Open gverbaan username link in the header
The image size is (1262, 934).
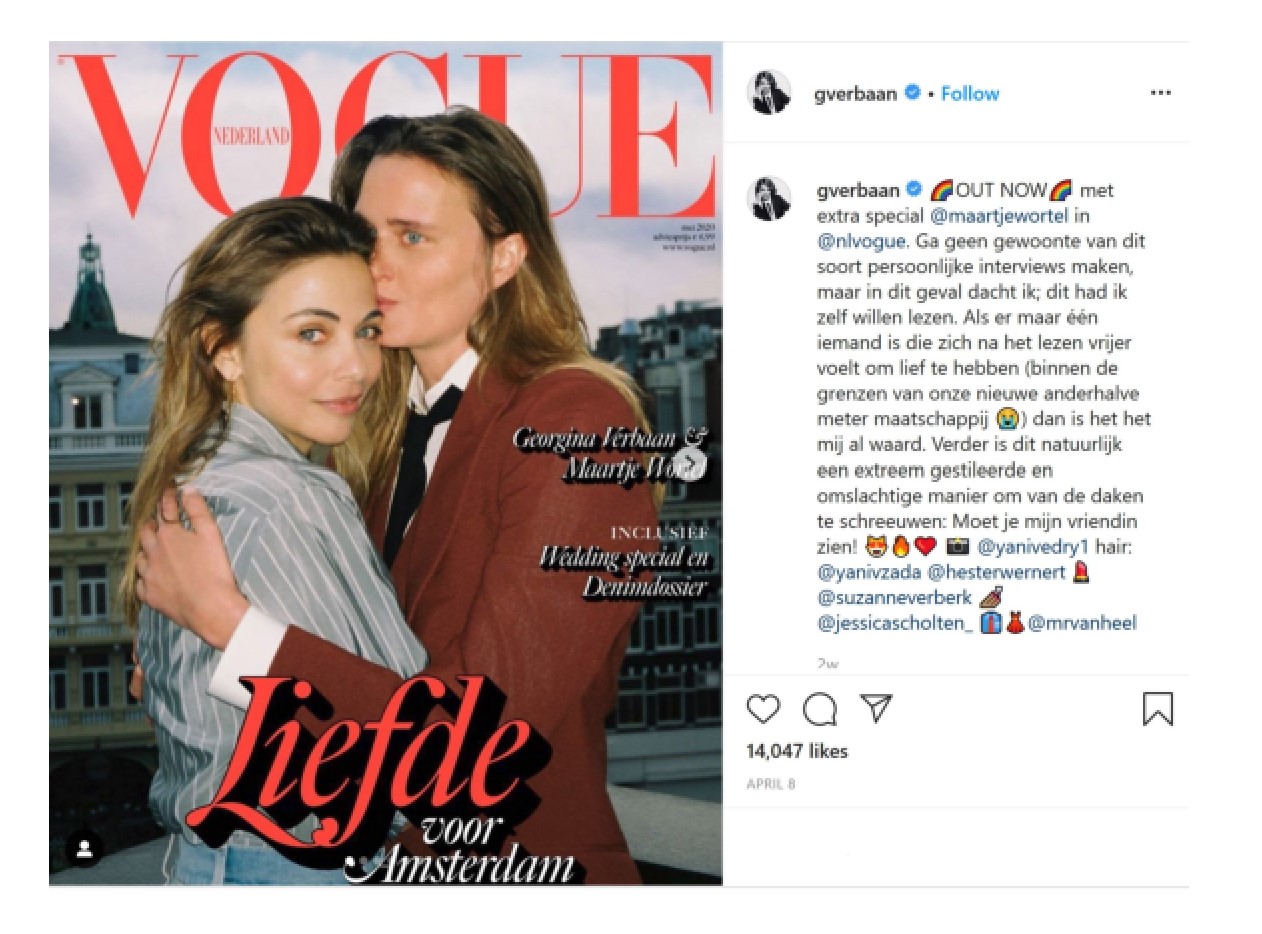coord(858,93)
